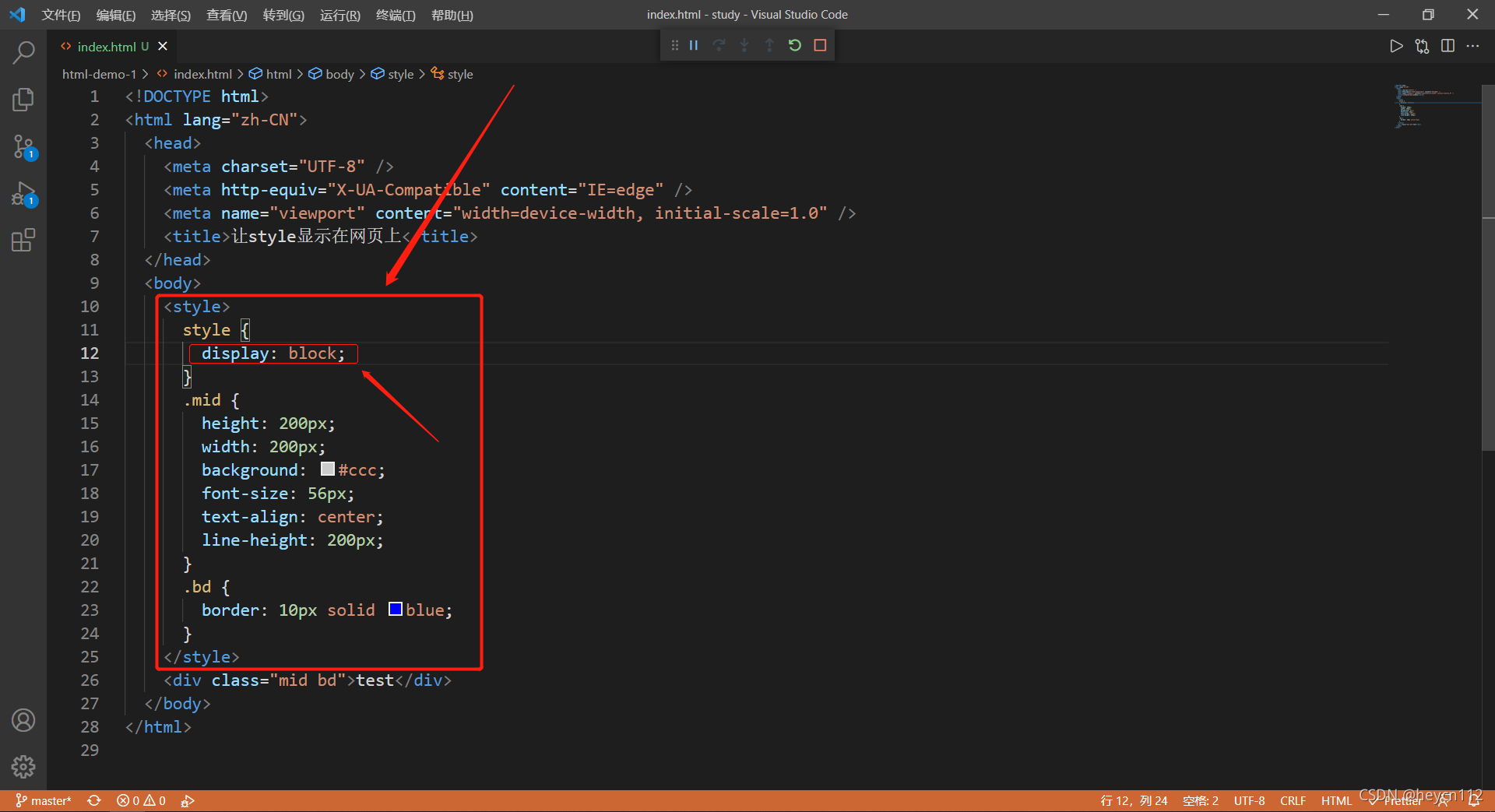
Task: Open the 转到(G) menu
Action: point(283,15)
